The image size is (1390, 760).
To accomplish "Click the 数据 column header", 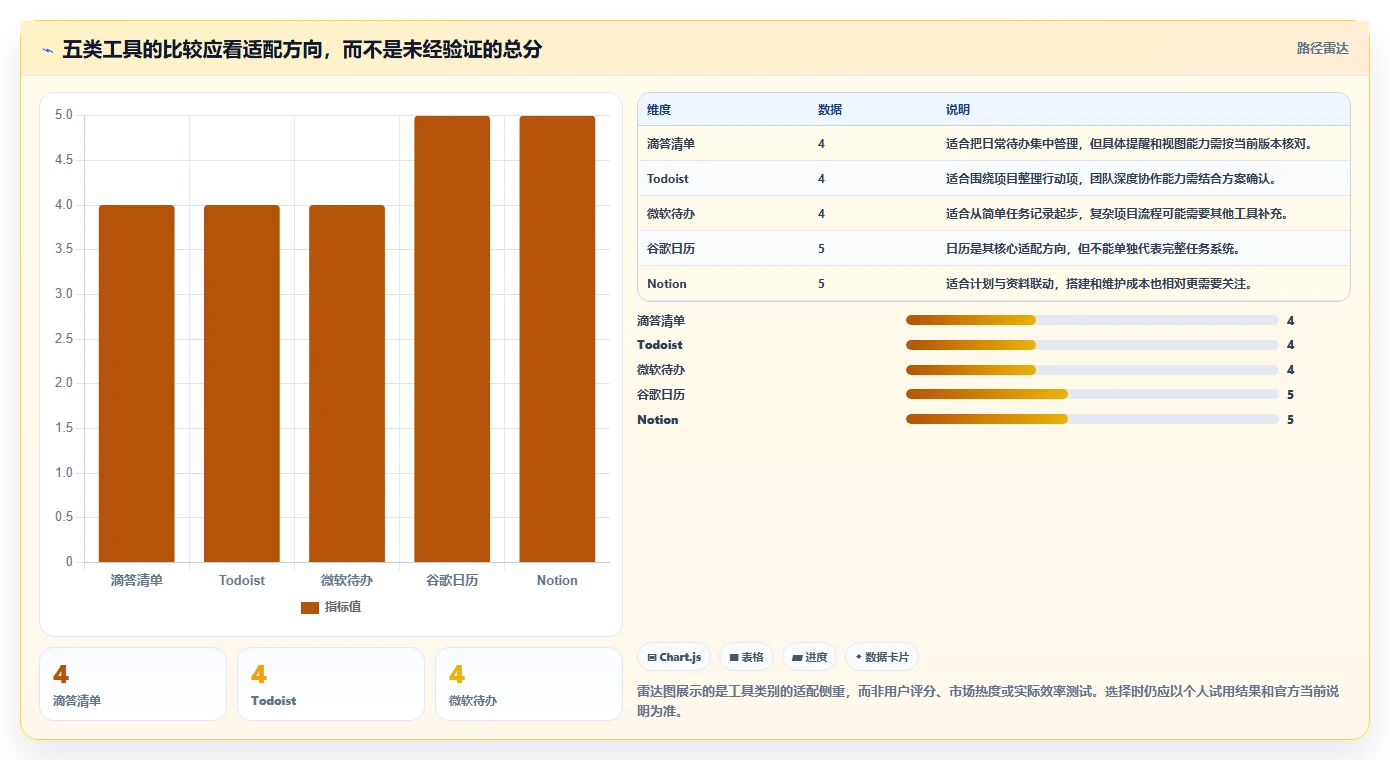I will pyautogui.click(x=830, y=109).
